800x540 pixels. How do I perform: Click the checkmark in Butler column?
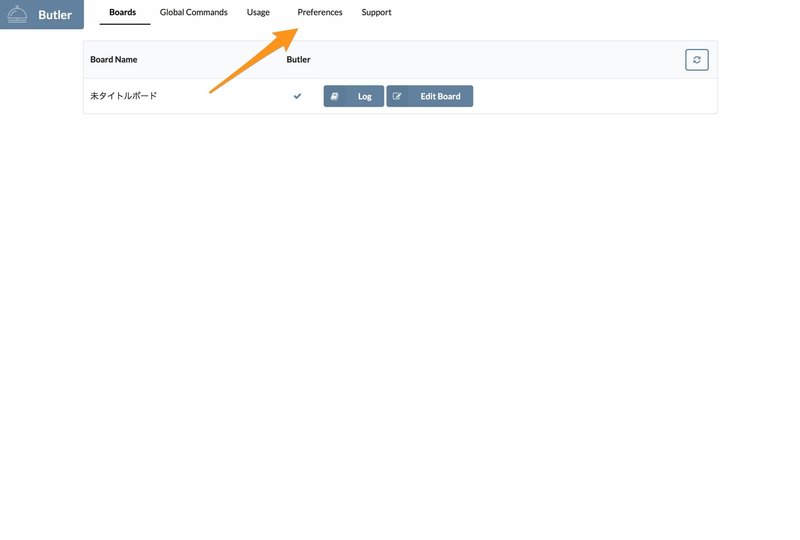tap(297, 96)
